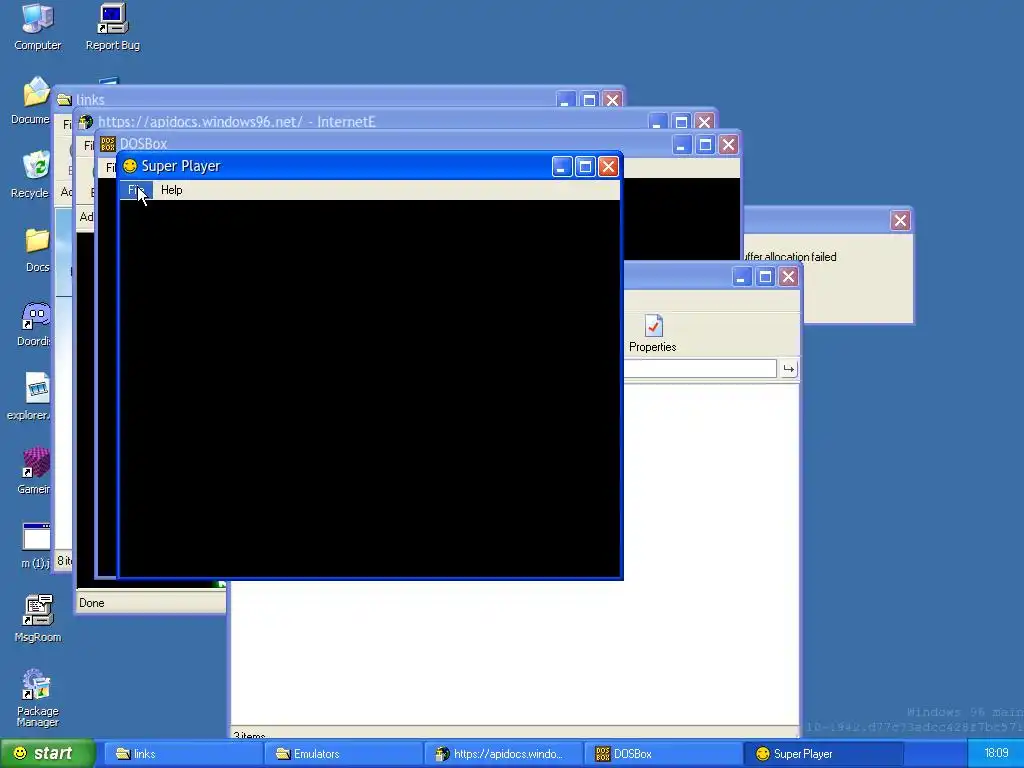Open the File menu in Super Player

[136, 190]
